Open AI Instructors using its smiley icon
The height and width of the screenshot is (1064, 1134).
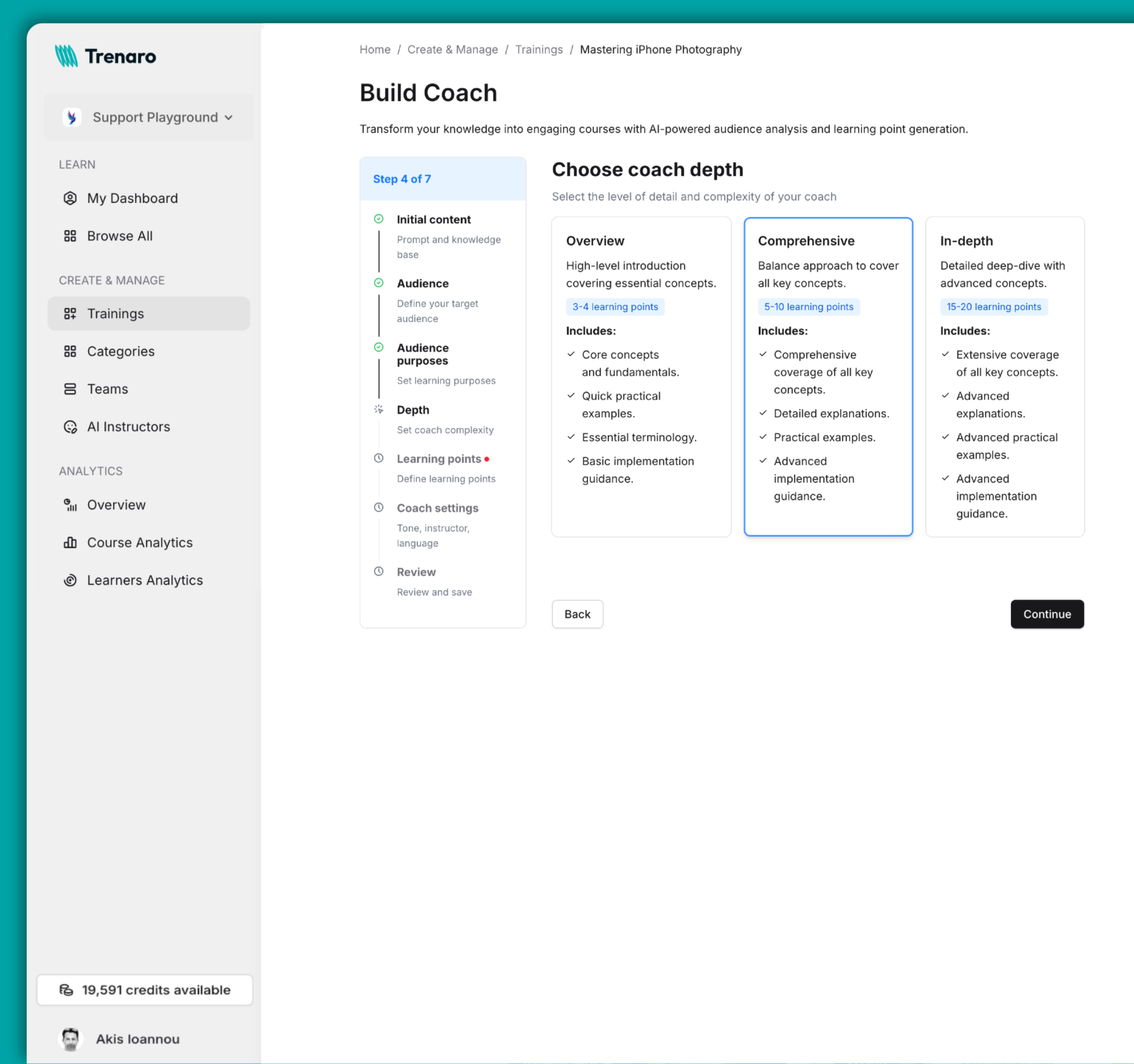[x=70, y=426]
